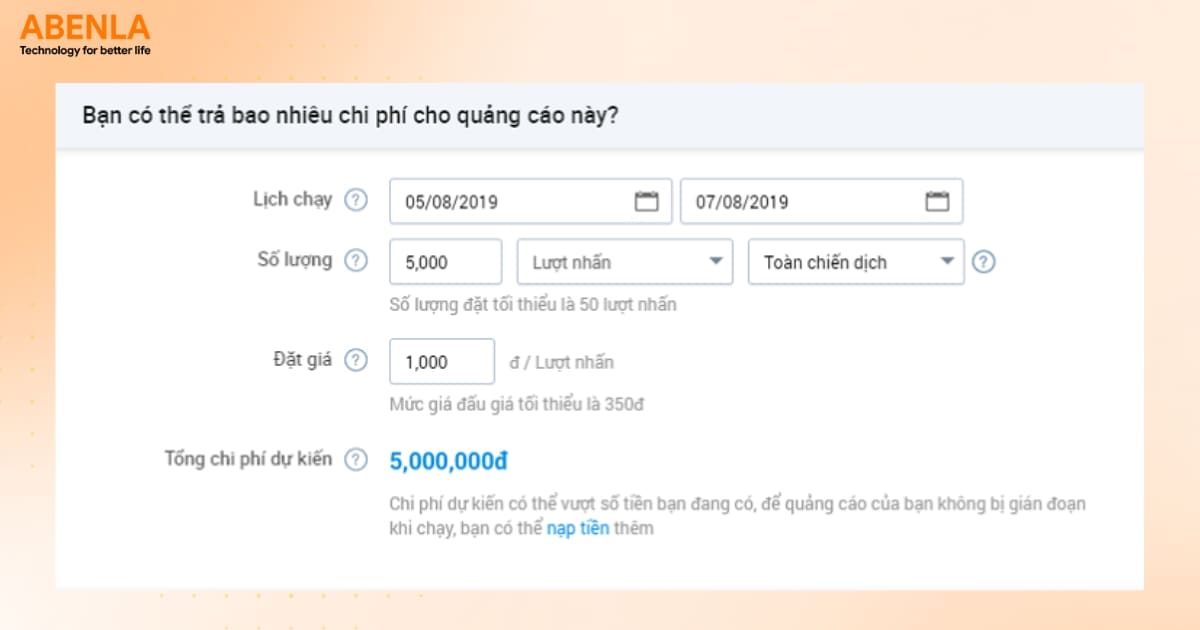Click the ABENLA logo
Image resolution: width=1200 pixels, height=630 pixels.
click(x=85, y=34)
